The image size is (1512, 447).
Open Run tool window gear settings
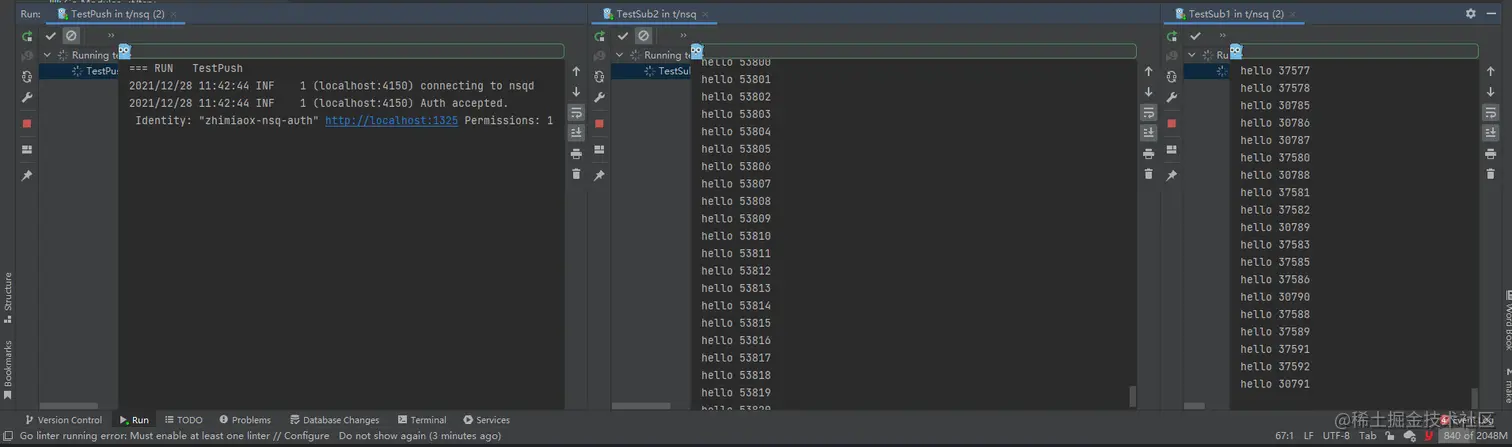tap(1471, 14)
